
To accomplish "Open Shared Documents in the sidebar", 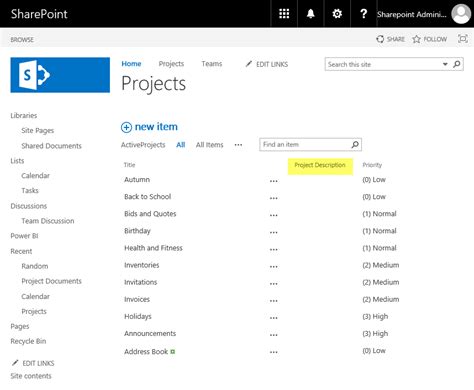I will pyautogui.click(x=51, y=146).
